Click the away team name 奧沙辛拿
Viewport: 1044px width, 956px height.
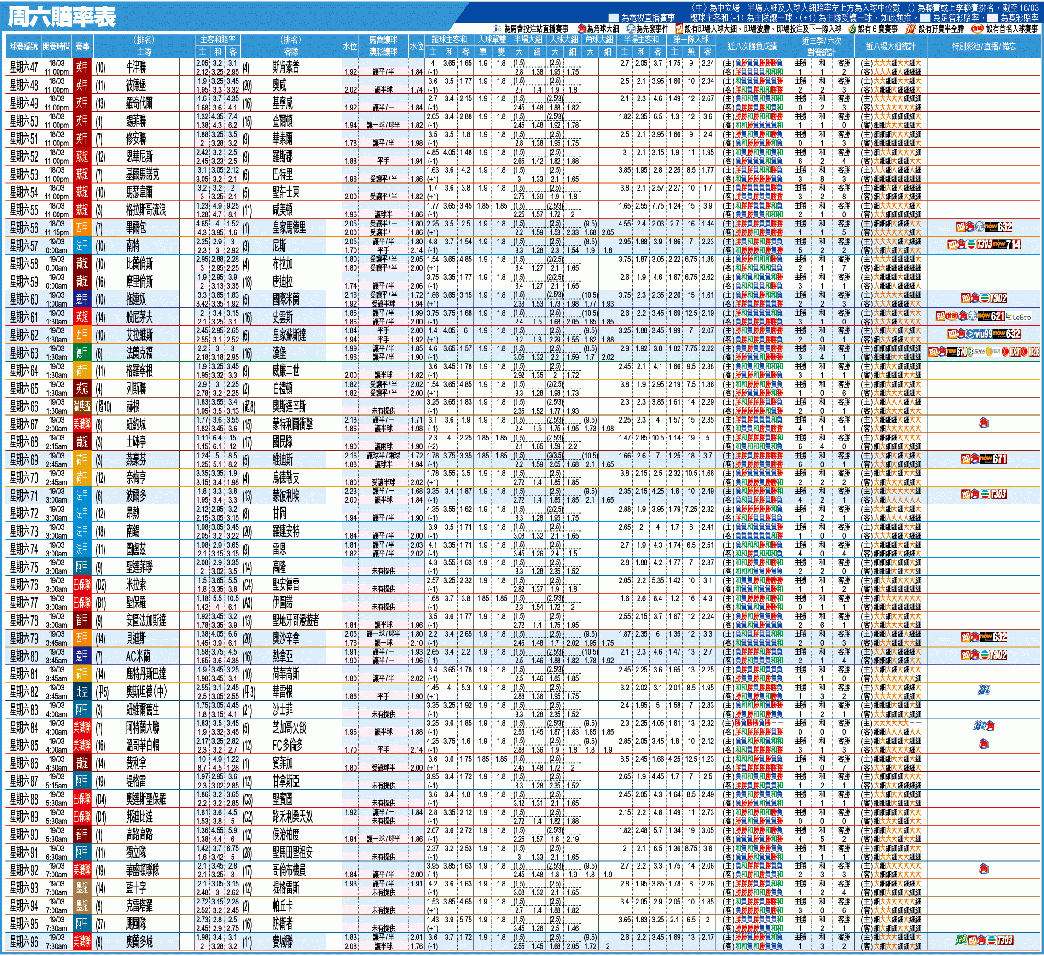point(286,638)
